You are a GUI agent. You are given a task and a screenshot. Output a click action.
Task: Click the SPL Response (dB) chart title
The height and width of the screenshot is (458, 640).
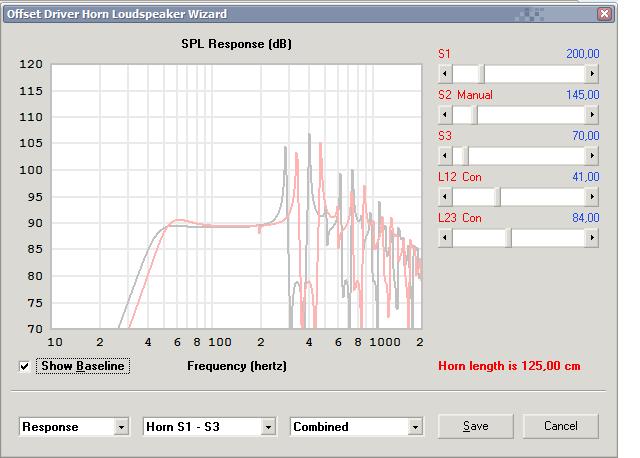(236, 44)
